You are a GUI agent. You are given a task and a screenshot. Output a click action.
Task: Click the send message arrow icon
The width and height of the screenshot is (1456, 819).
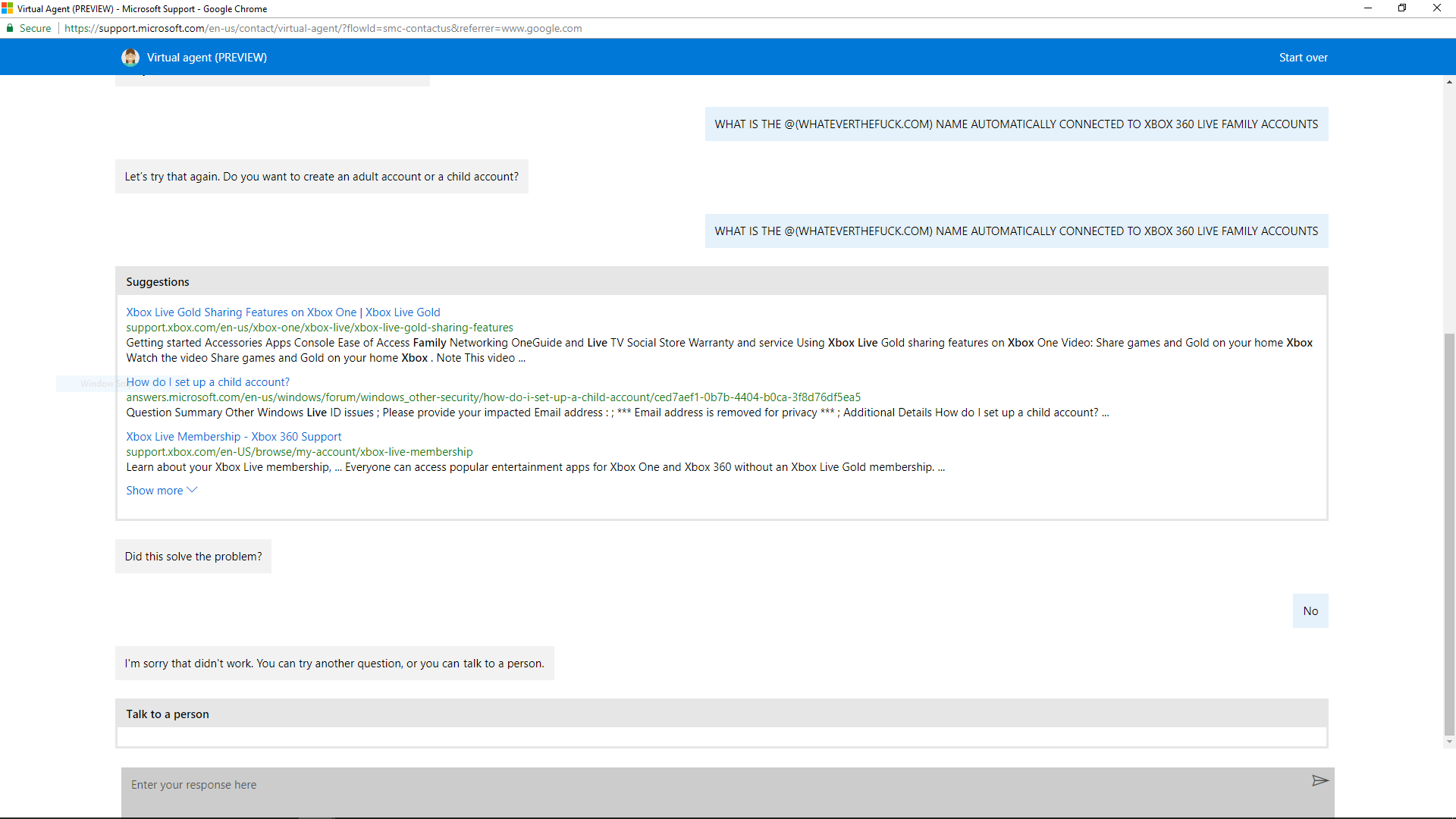(x=1320, y=781)
